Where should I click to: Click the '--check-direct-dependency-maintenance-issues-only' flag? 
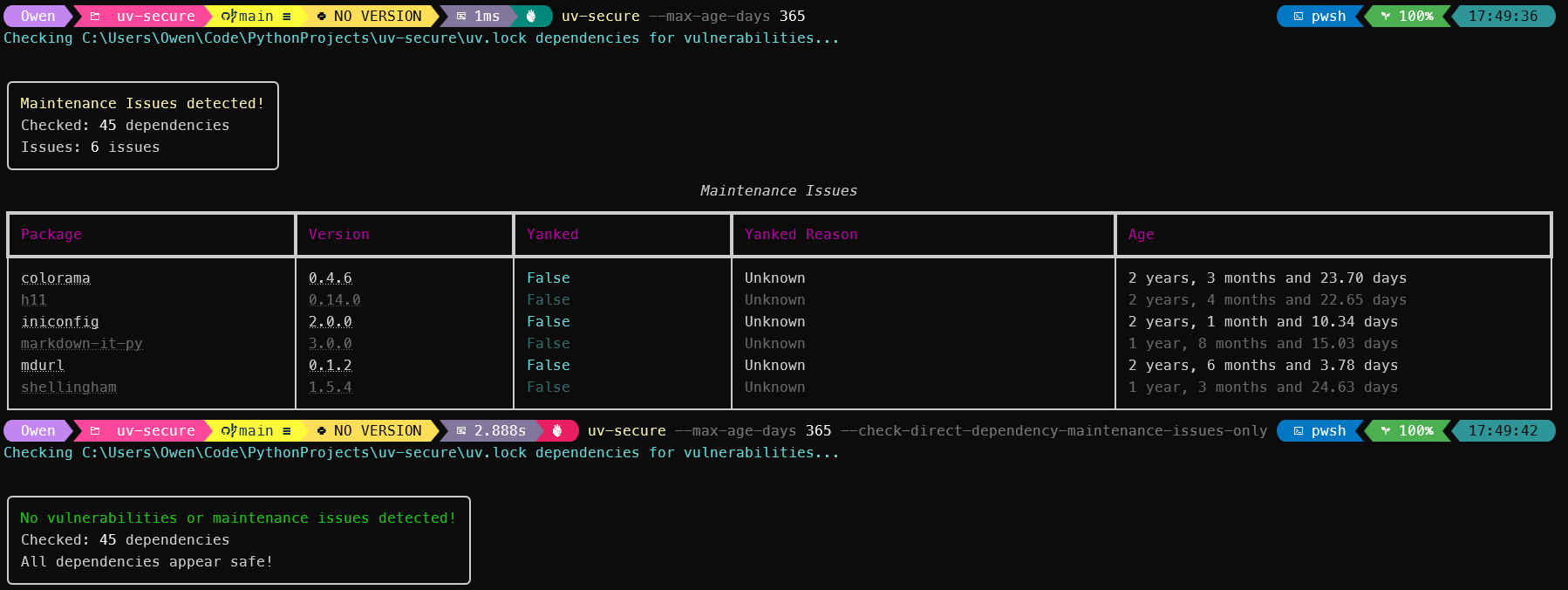[1053, 431]
